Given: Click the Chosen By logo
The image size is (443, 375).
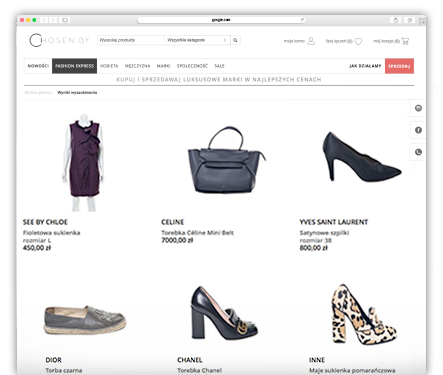Looking at the screenshot, I should 59,40.
